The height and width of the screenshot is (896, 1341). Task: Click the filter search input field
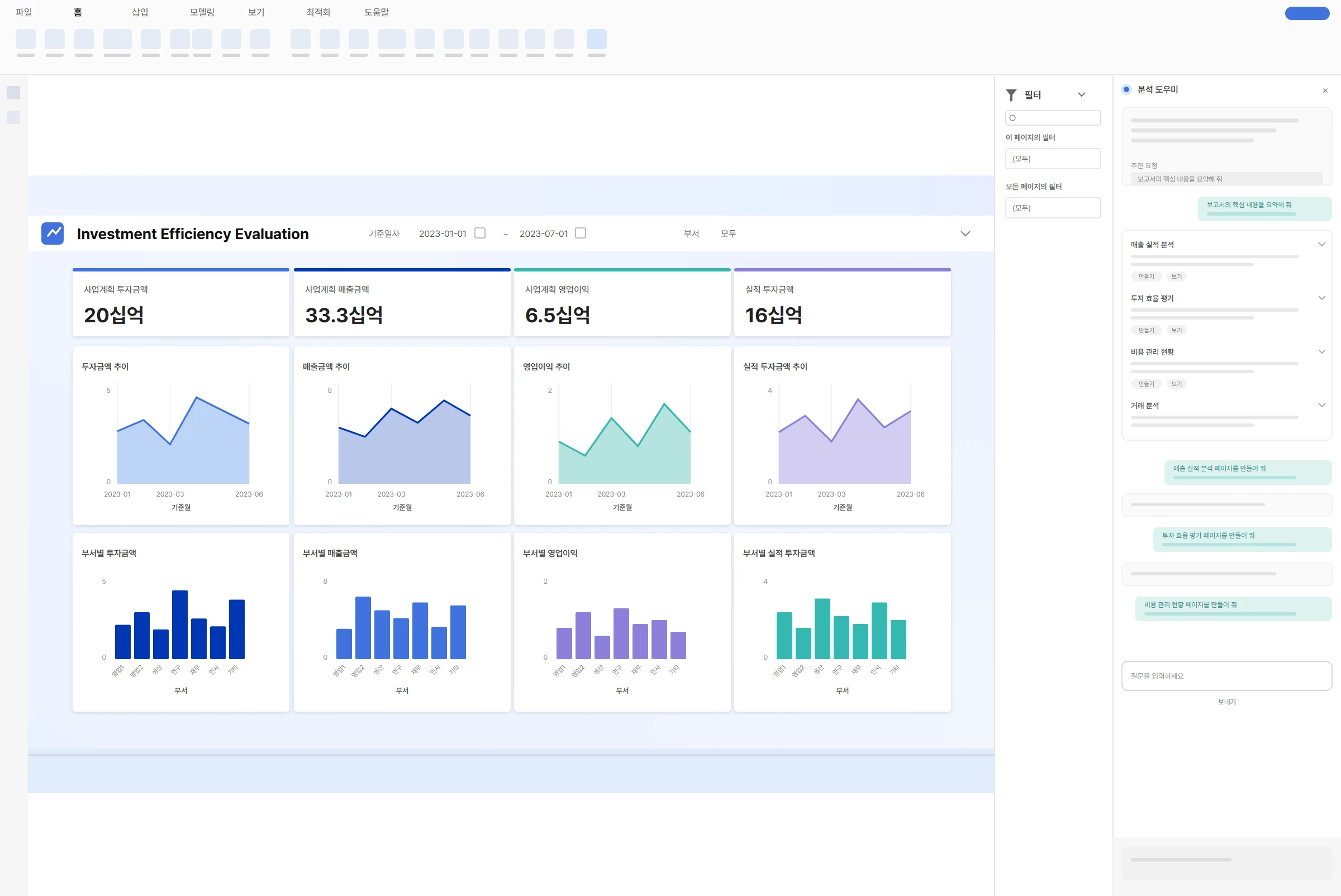tap(1053, 118)
